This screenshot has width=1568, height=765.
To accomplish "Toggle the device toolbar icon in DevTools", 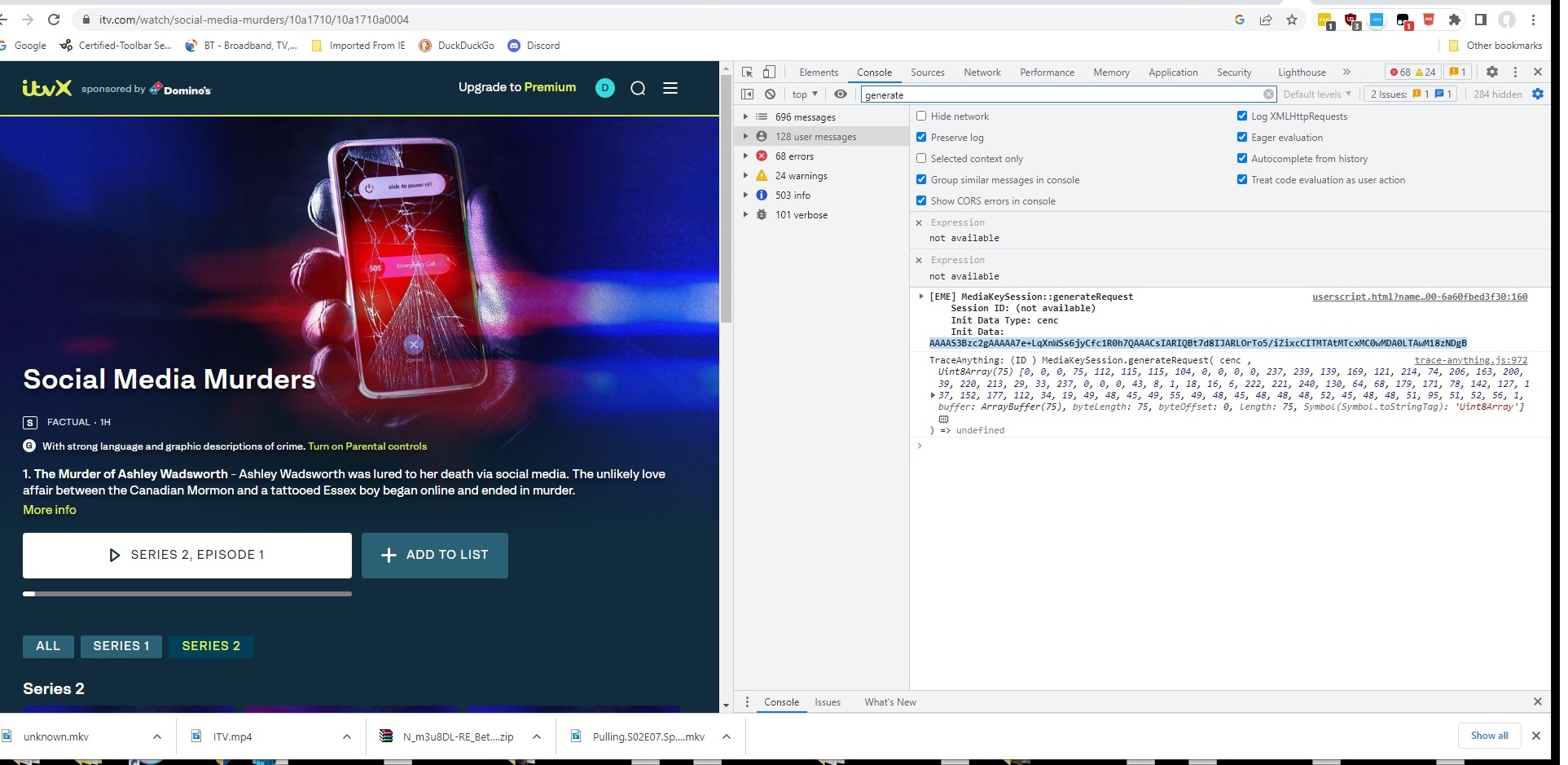I will coord(769,72).
